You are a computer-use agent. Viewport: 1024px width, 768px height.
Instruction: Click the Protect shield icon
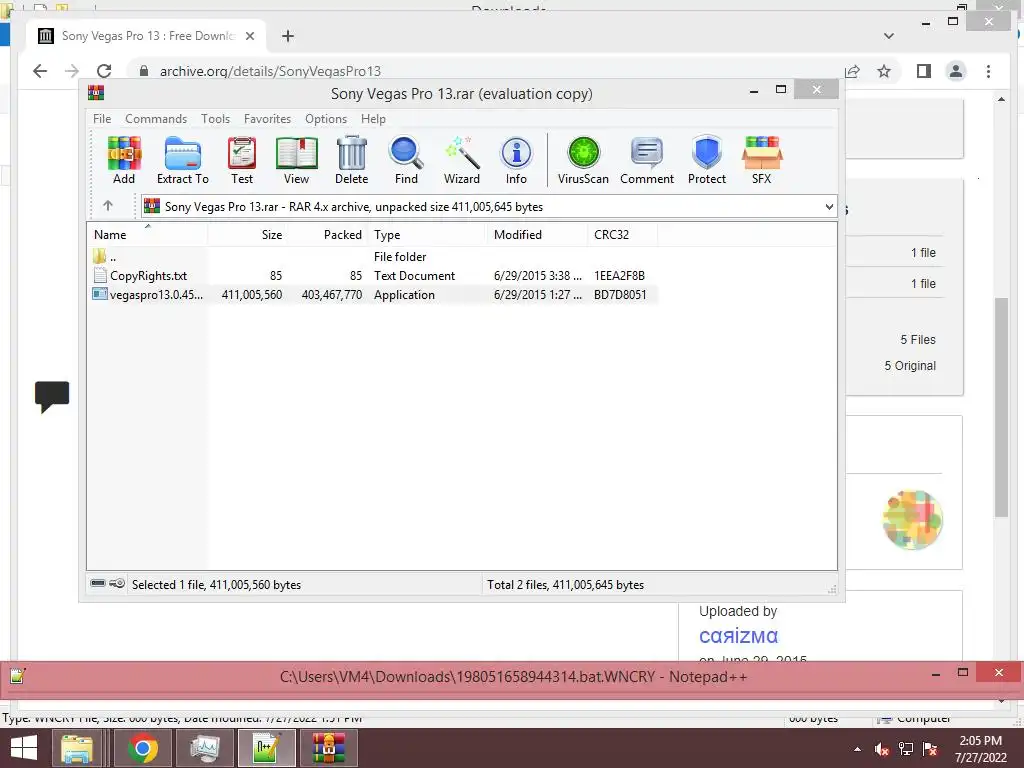tap(707, 160)
